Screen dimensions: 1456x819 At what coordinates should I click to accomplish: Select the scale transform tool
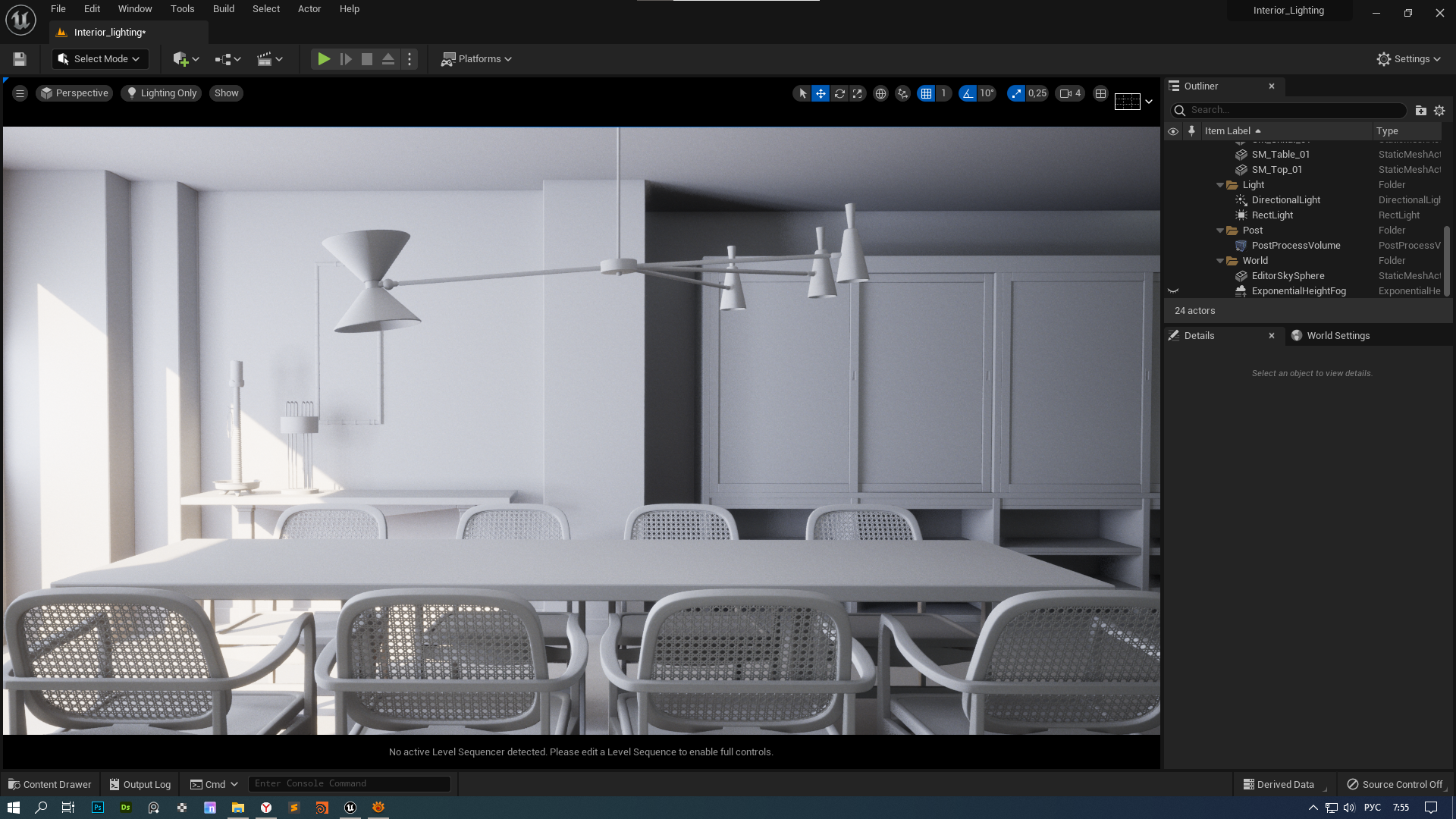coord(858,93)
